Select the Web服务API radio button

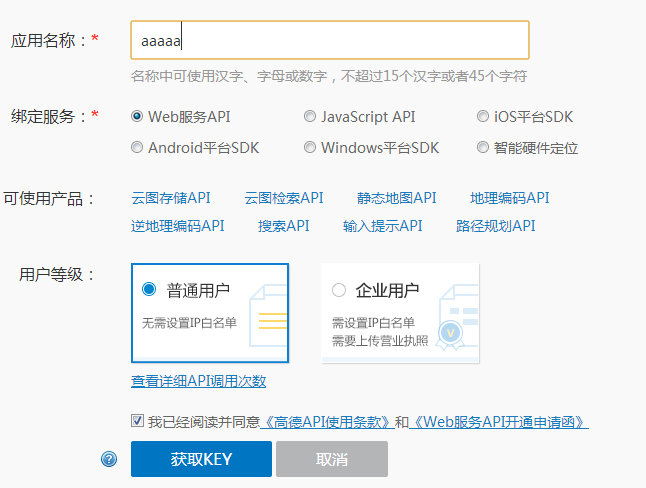coord(138,116)
